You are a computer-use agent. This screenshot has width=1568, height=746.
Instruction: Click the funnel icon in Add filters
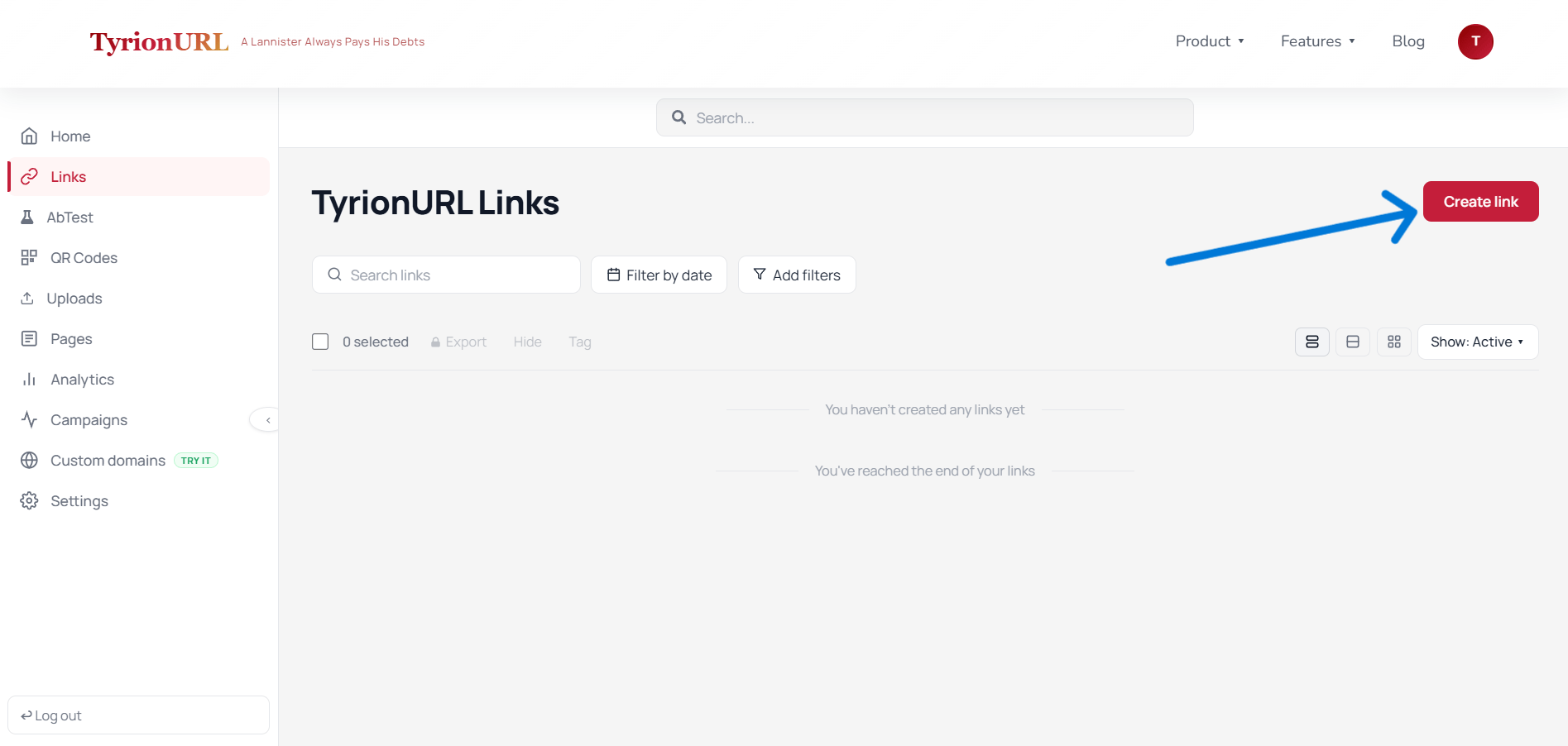(760, 275)
